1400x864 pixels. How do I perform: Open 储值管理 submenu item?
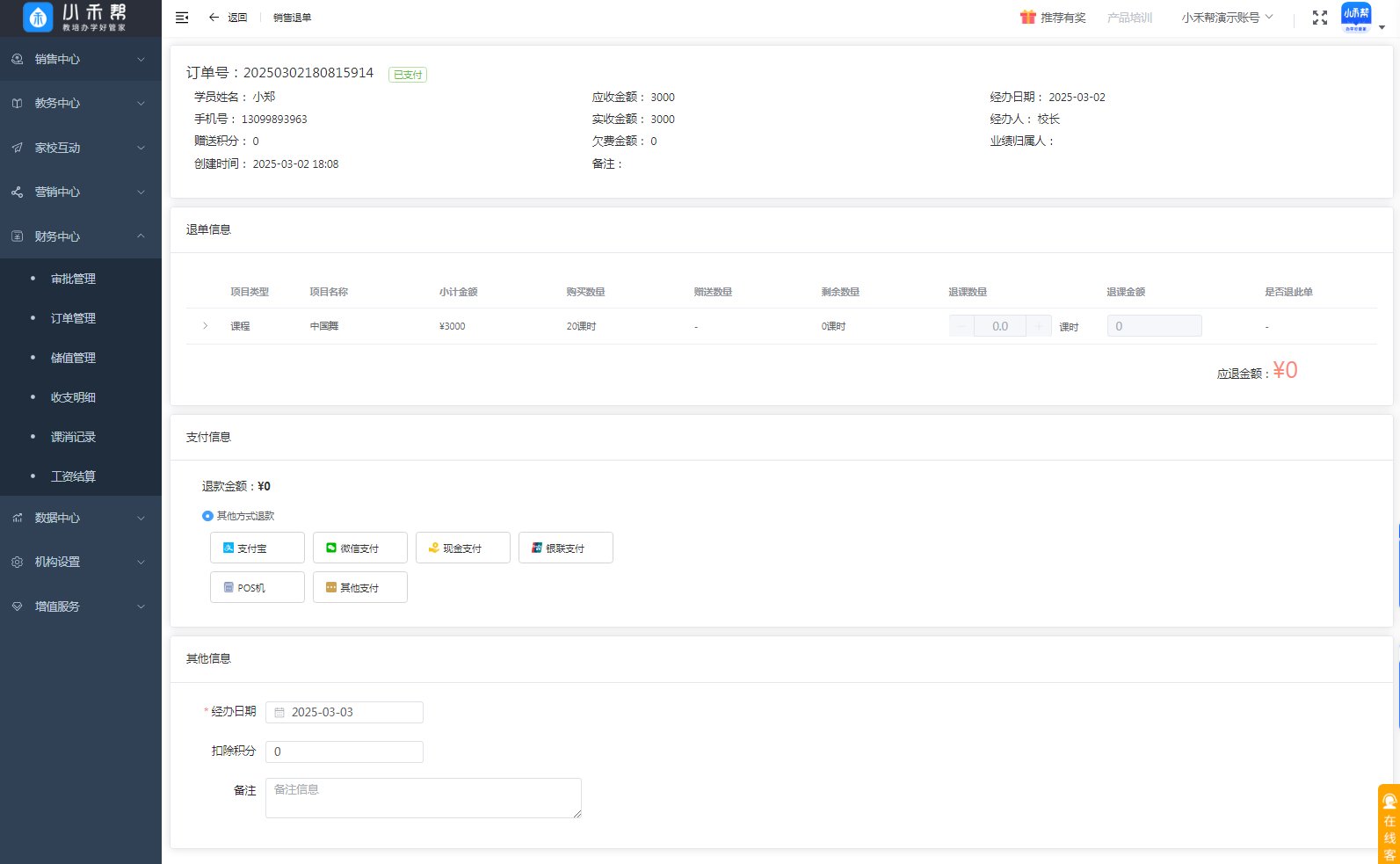pyautogui.click(x=73, y=358)
